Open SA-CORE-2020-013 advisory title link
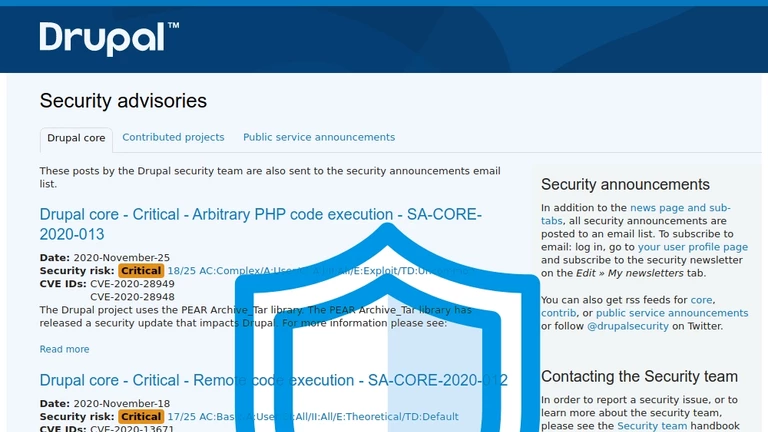This screenshot has width=768, height=432. [x=261, y=224]
